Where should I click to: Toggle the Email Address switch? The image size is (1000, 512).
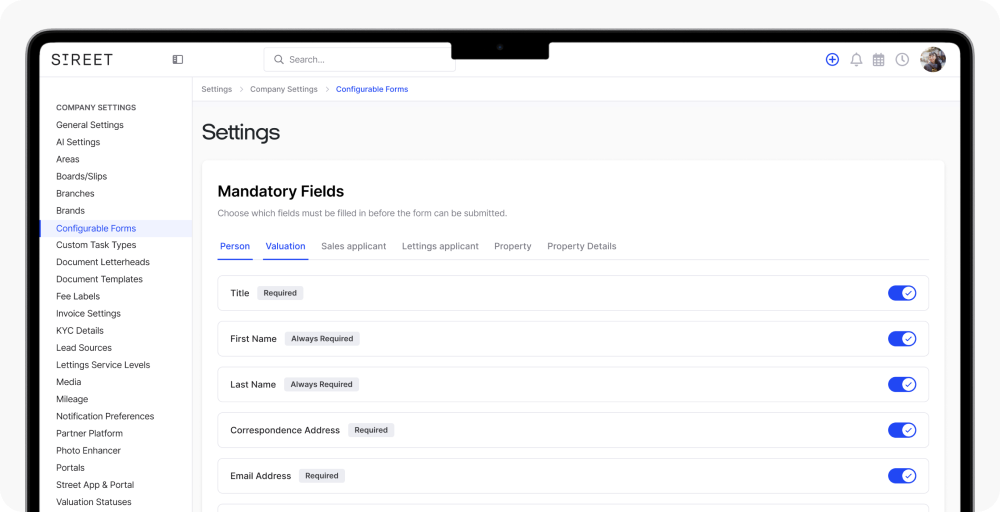902,476
